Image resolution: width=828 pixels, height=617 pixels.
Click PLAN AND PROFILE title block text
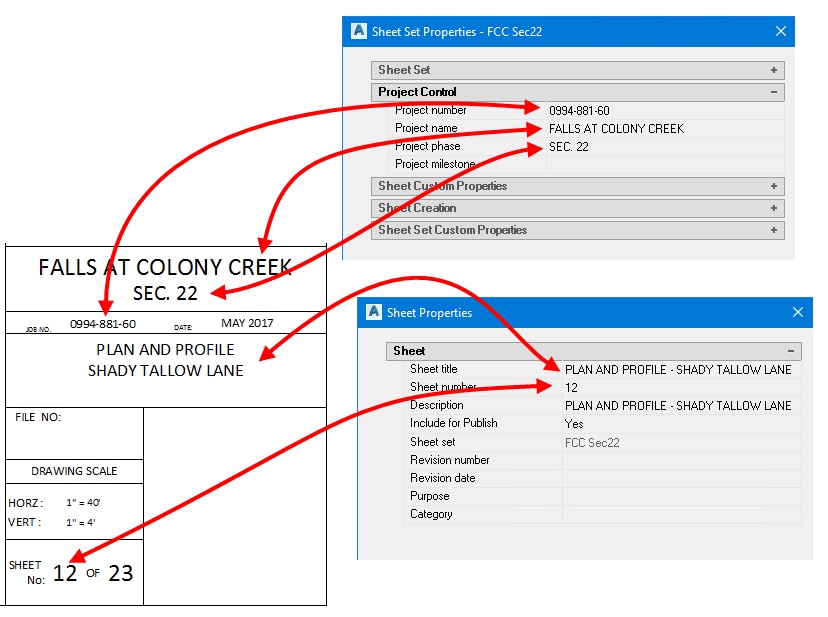(x=165, y=350)
